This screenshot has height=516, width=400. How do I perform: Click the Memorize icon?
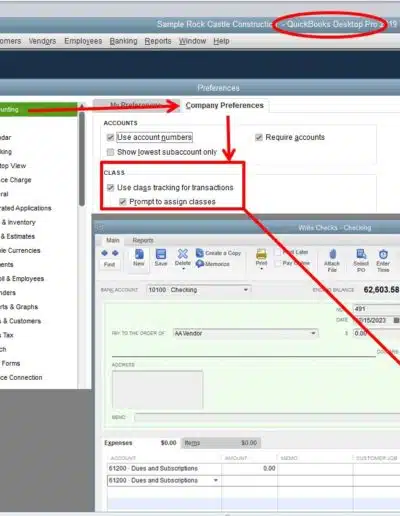tap(200, 264)
